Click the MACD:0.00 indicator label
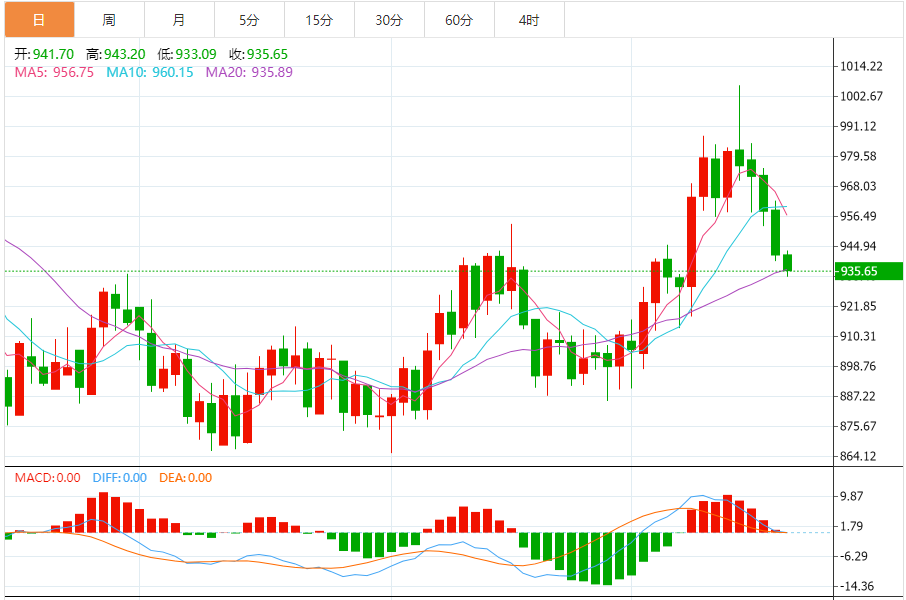 47,478
